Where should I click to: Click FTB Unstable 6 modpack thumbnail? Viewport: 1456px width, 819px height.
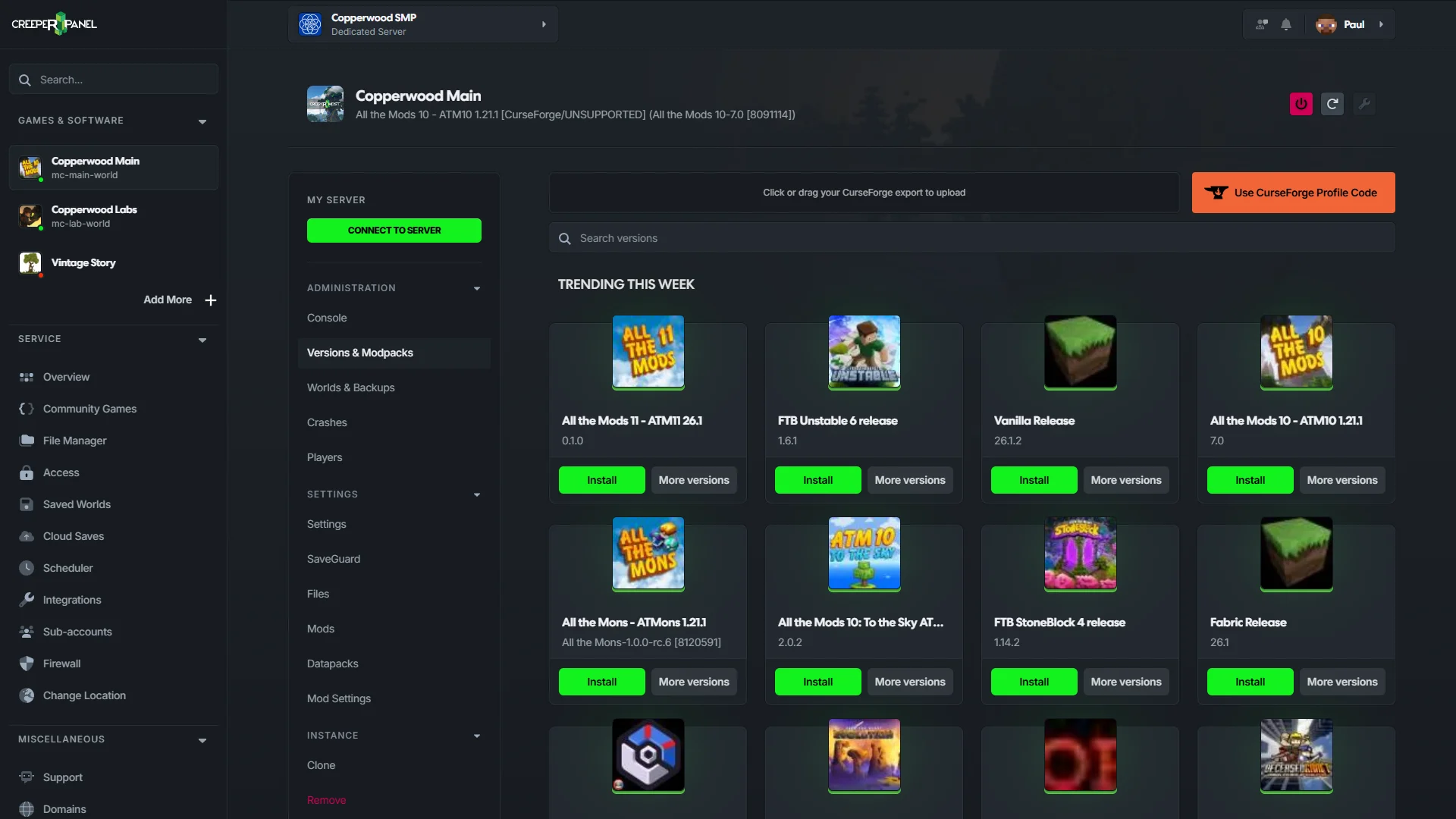tap(864, 352)
